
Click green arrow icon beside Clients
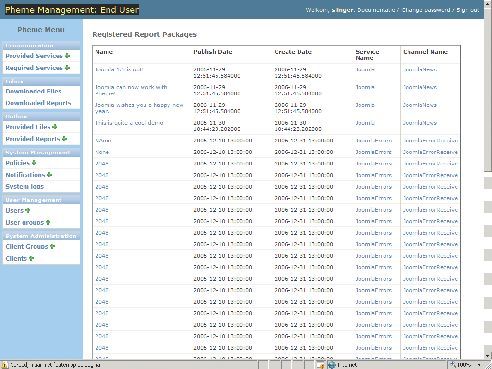(31, 258)
